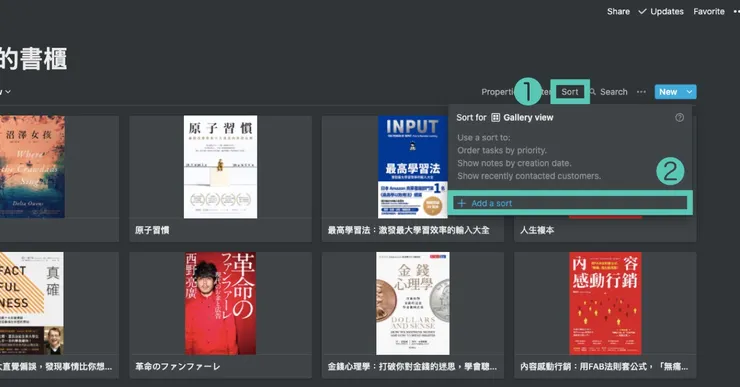Mark page as Favorite
This screenshot has height=387, width=740.
(x=709, y=11)
